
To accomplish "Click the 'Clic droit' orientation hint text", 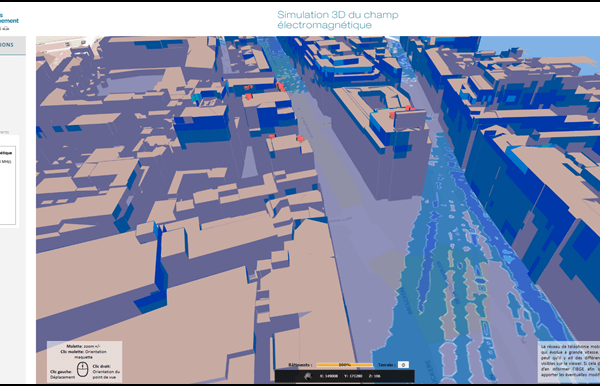I will (106, 371).
